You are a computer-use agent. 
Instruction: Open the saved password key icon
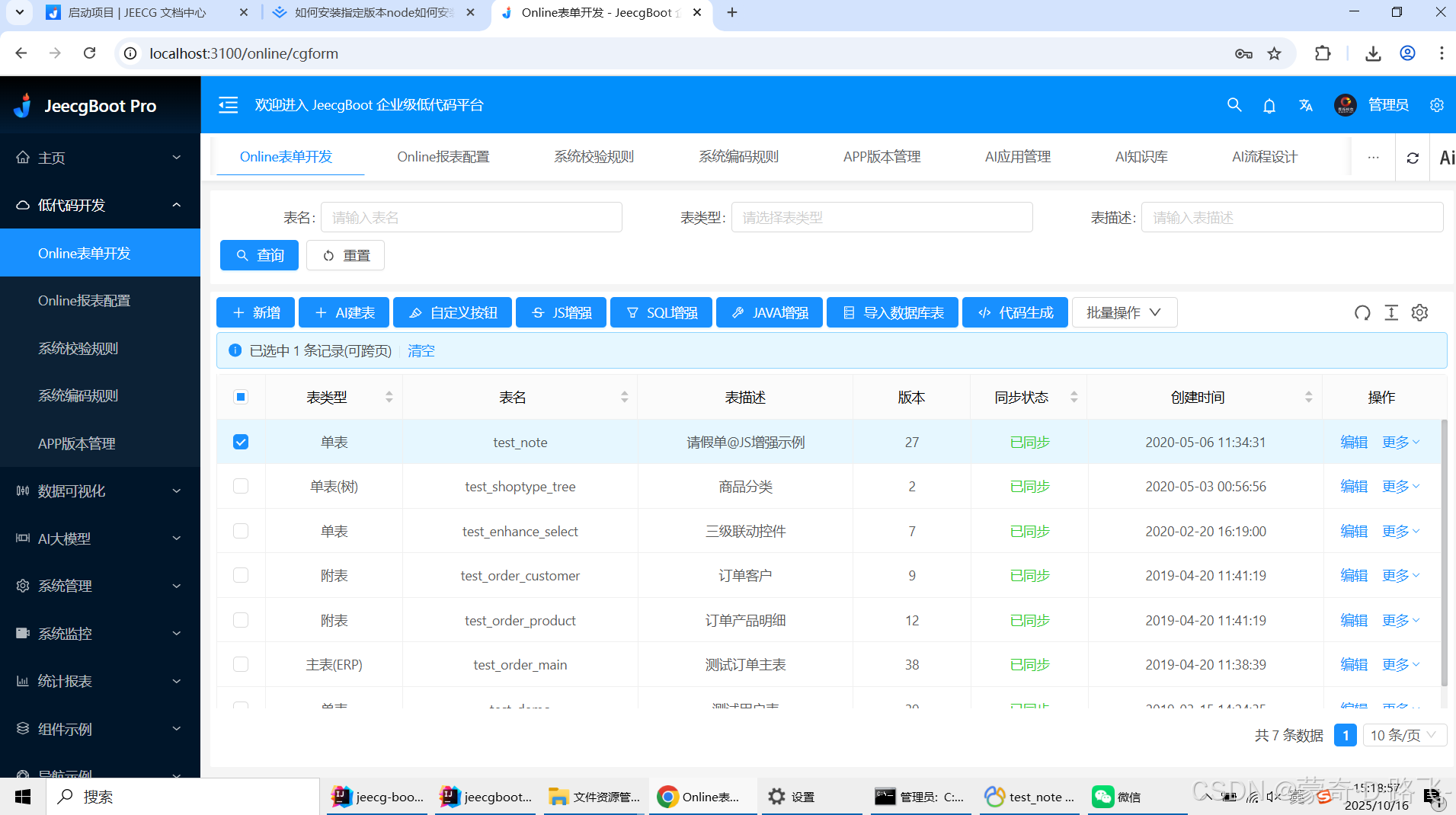point(1243,53)
